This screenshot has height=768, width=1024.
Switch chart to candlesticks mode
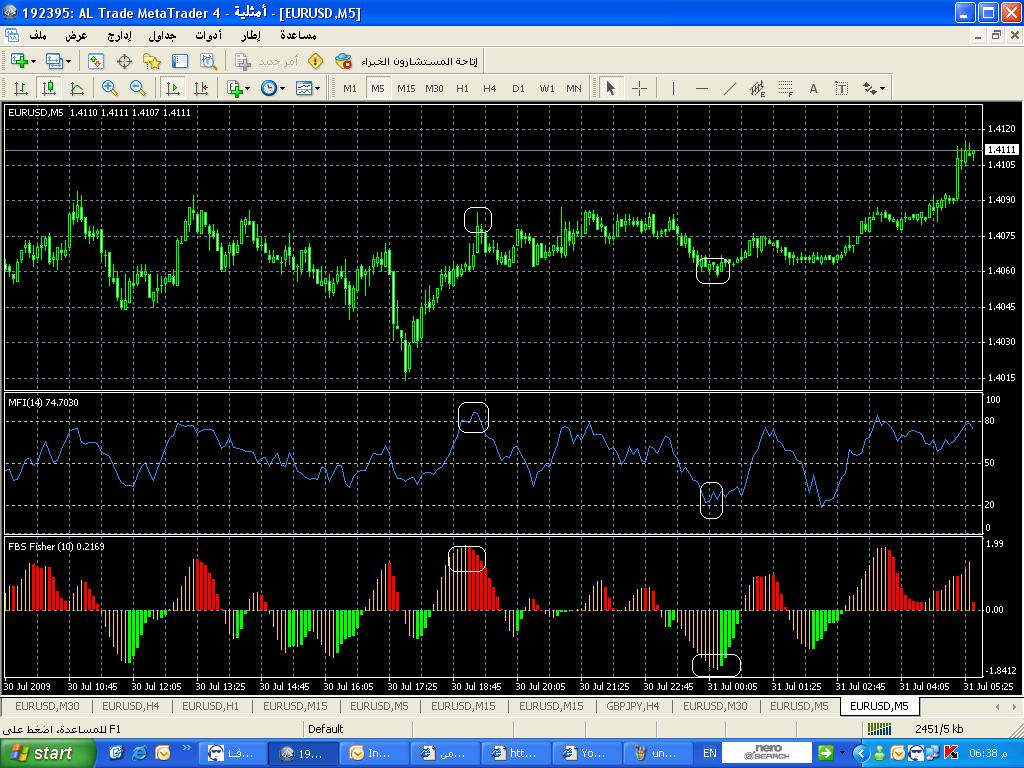[x=49, y=88]
